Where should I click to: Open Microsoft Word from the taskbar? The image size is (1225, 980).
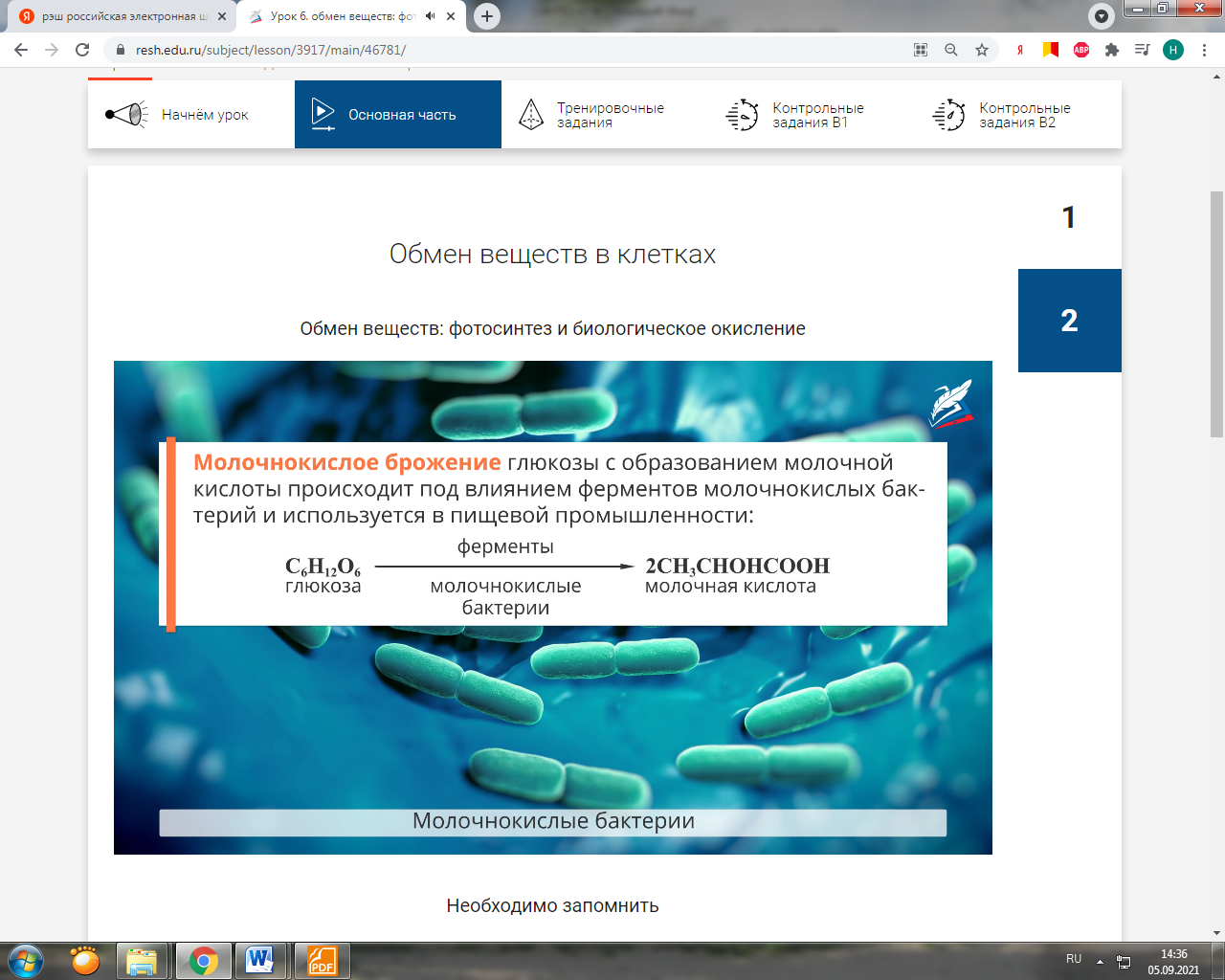[x=260, y=960]
